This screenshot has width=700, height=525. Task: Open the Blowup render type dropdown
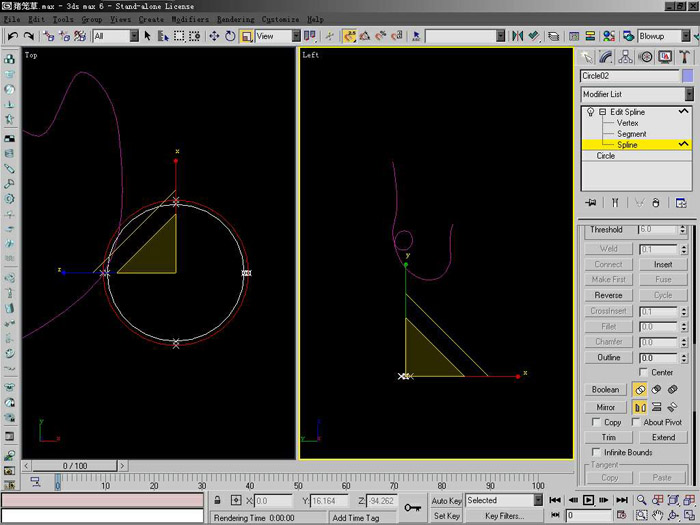(664, 36)
